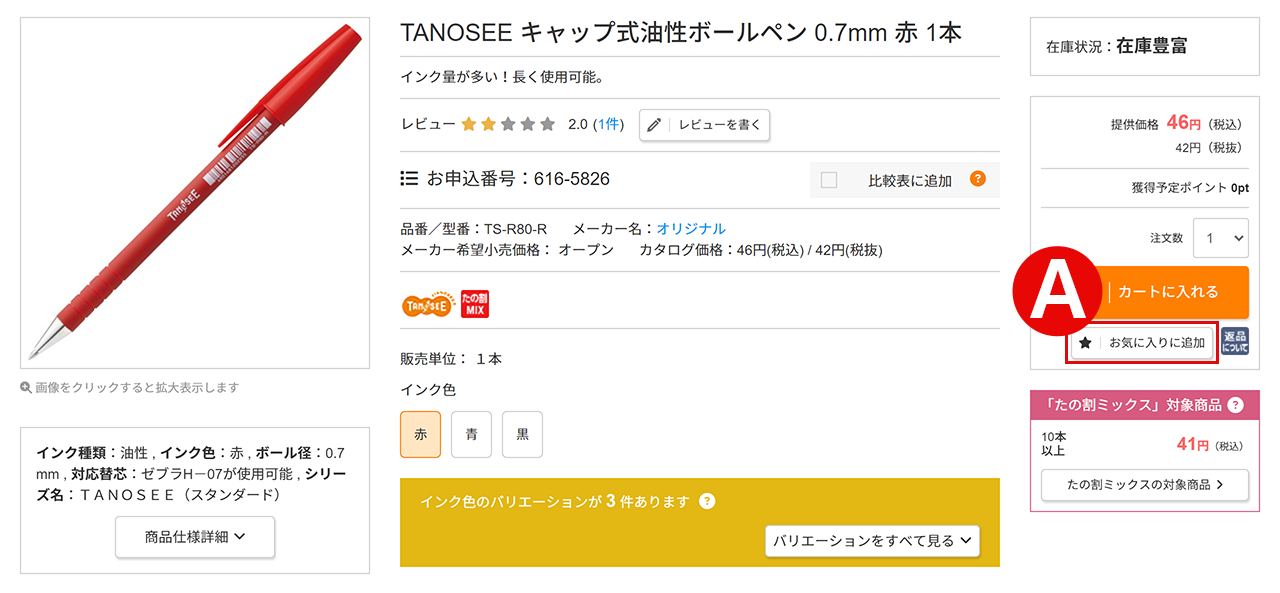The image size is (1280, 593).
Task: Select 赤 ink color option
Action: click(420, 434)
